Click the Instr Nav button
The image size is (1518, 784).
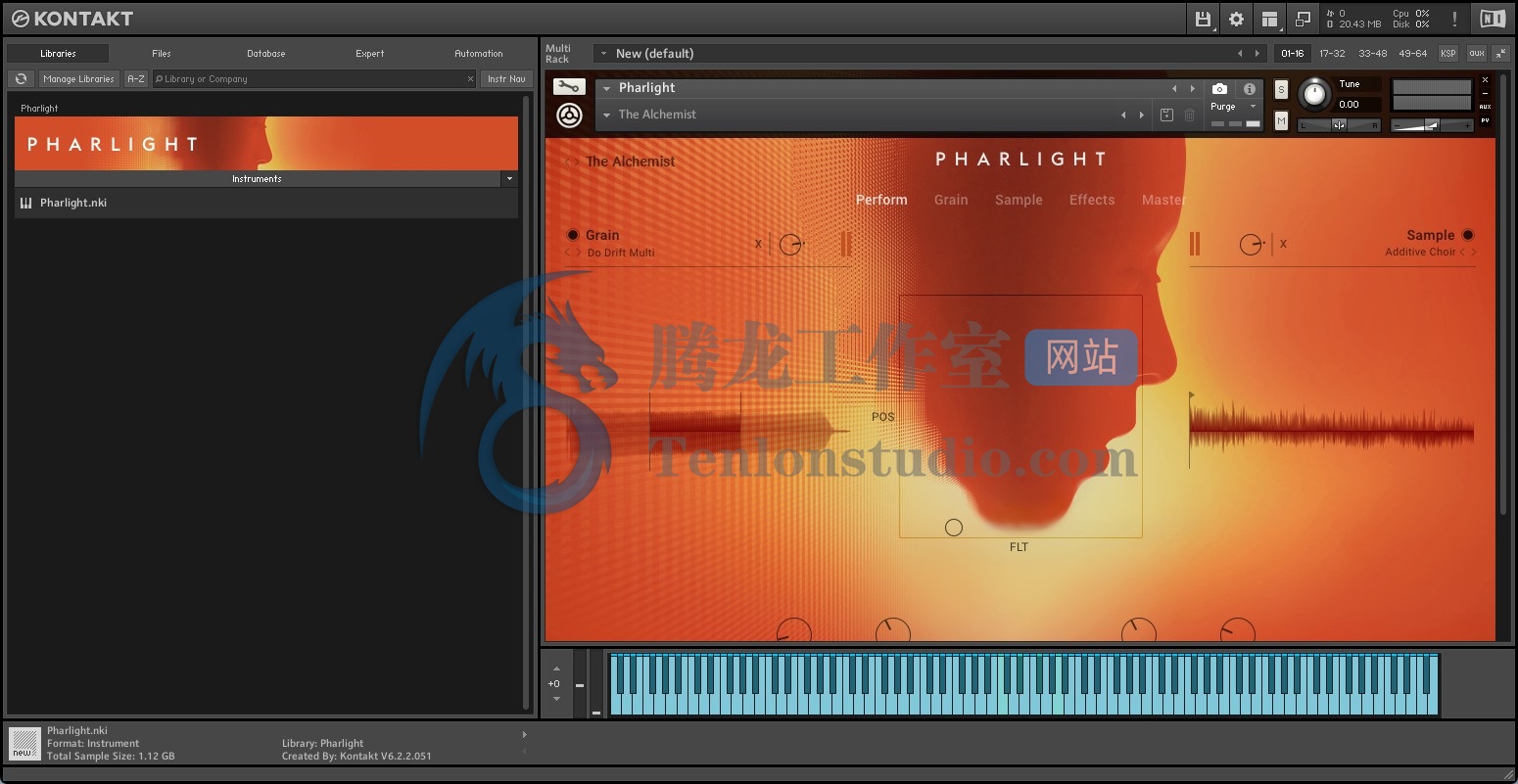click(506, 79)
